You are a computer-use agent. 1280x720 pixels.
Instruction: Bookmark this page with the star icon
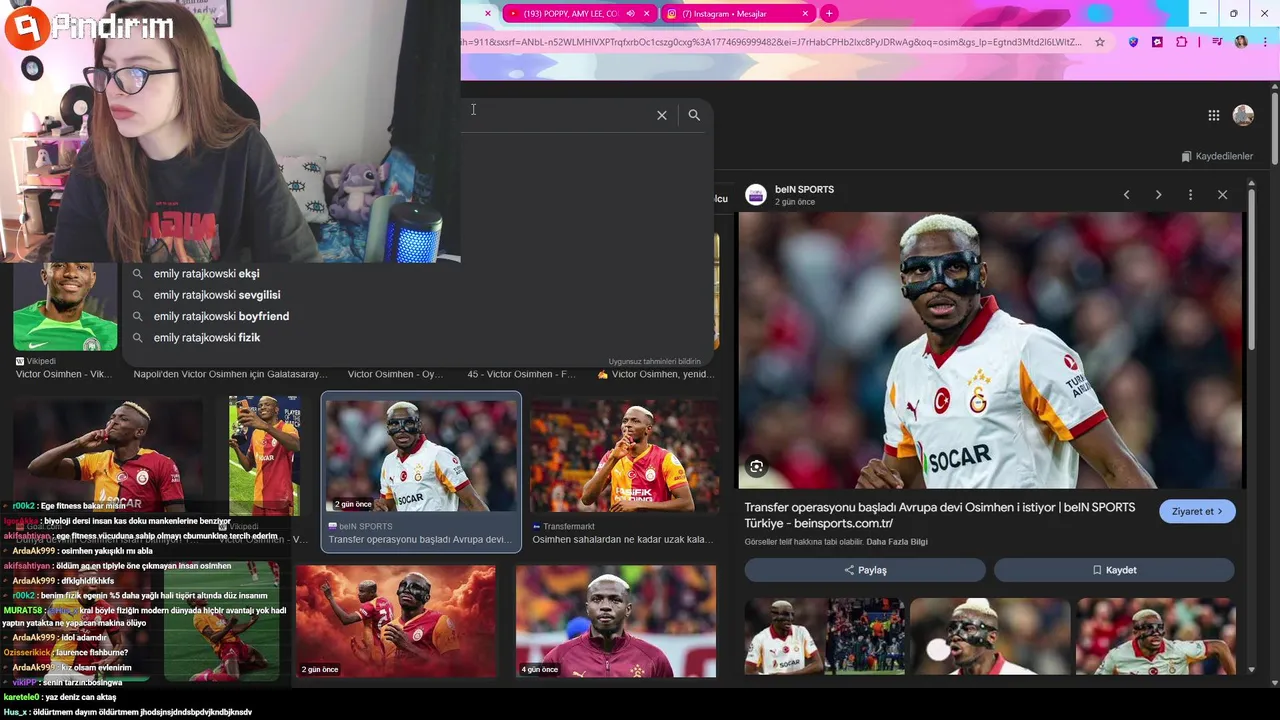(x=1100, y=42)
